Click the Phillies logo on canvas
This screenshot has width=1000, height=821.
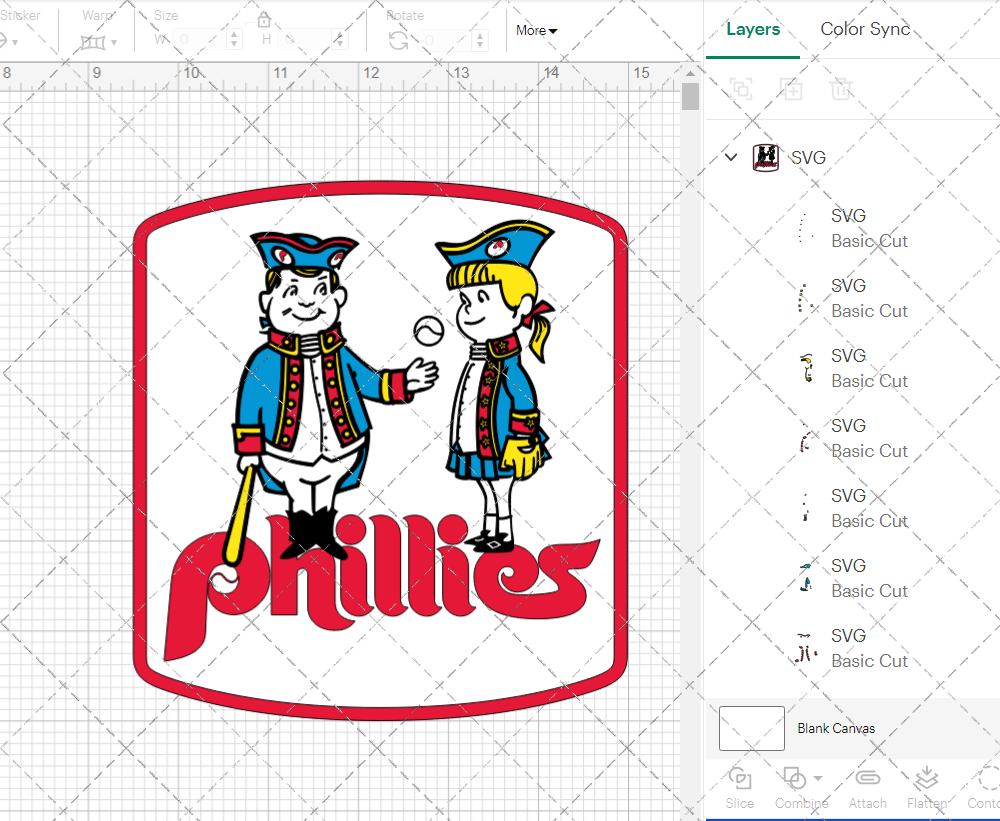(x=380, y=450)
